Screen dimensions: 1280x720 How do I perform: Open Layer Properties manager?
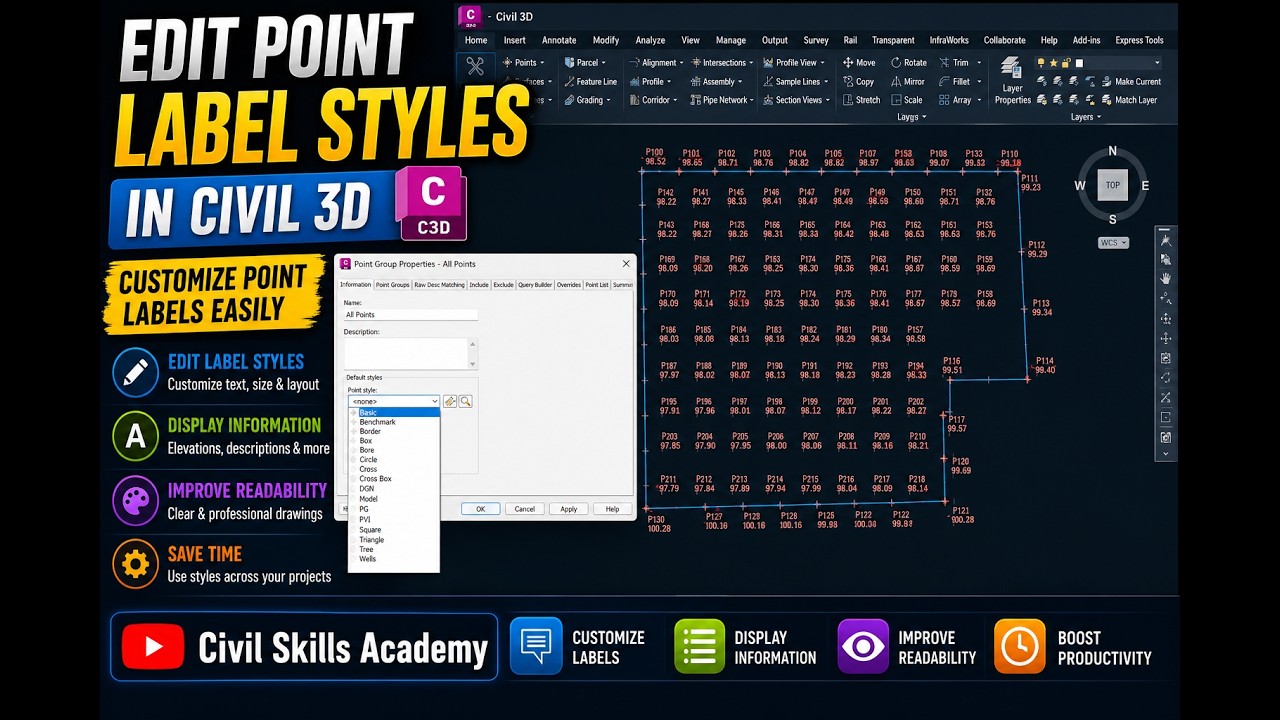(1012, 81)
